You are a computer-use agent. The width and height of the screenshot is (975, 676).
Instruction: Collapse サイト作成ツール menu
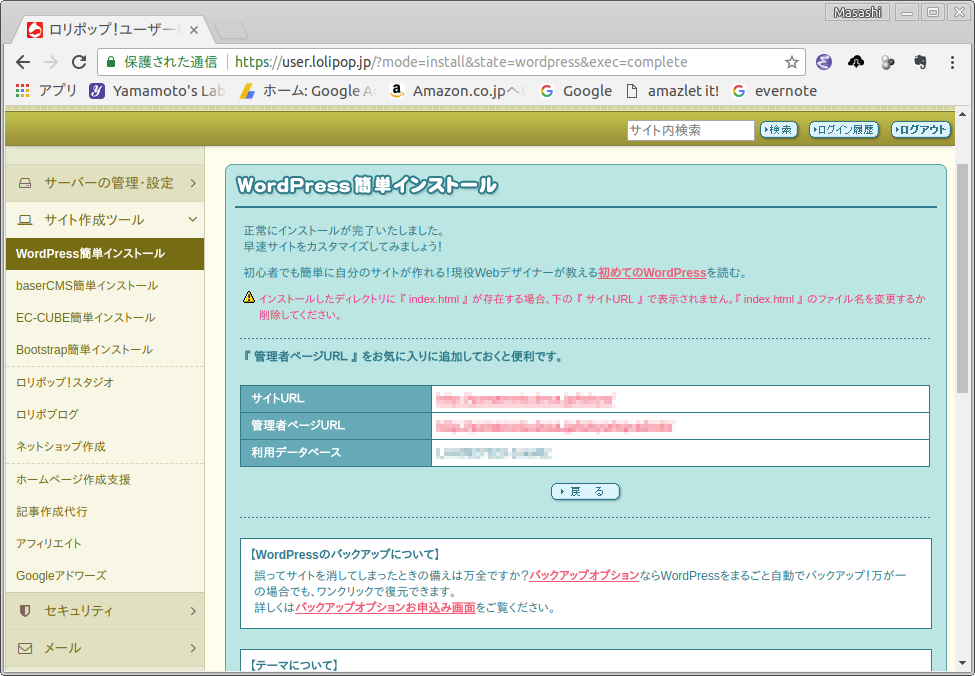pyautogui.click(x=104, y=220)
